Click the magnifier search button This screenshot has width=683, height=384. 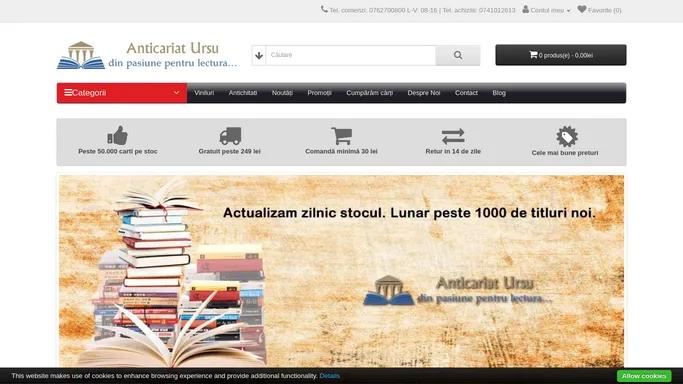click(458, 55)
